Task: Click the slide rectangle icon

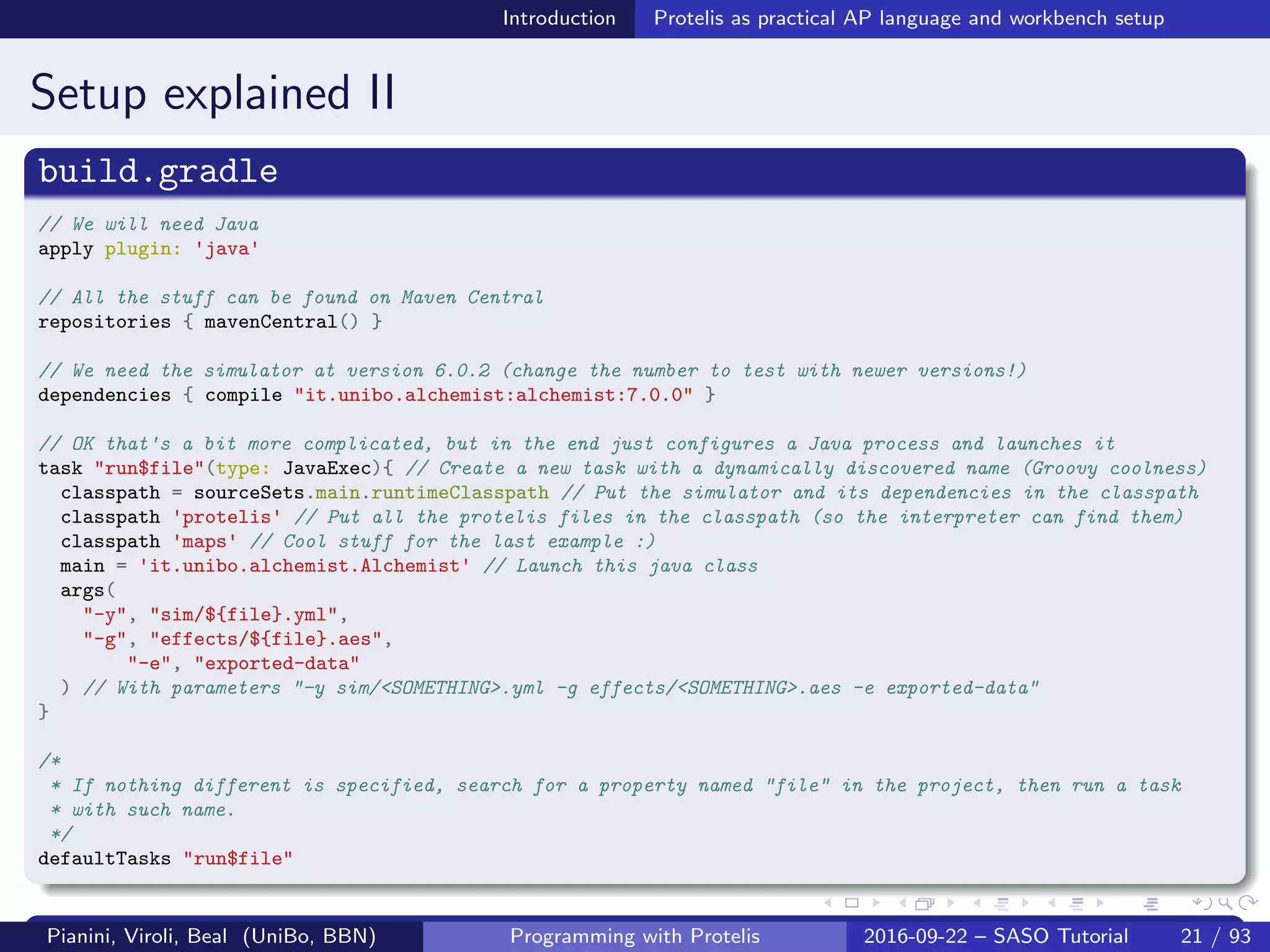Action: 852,903
